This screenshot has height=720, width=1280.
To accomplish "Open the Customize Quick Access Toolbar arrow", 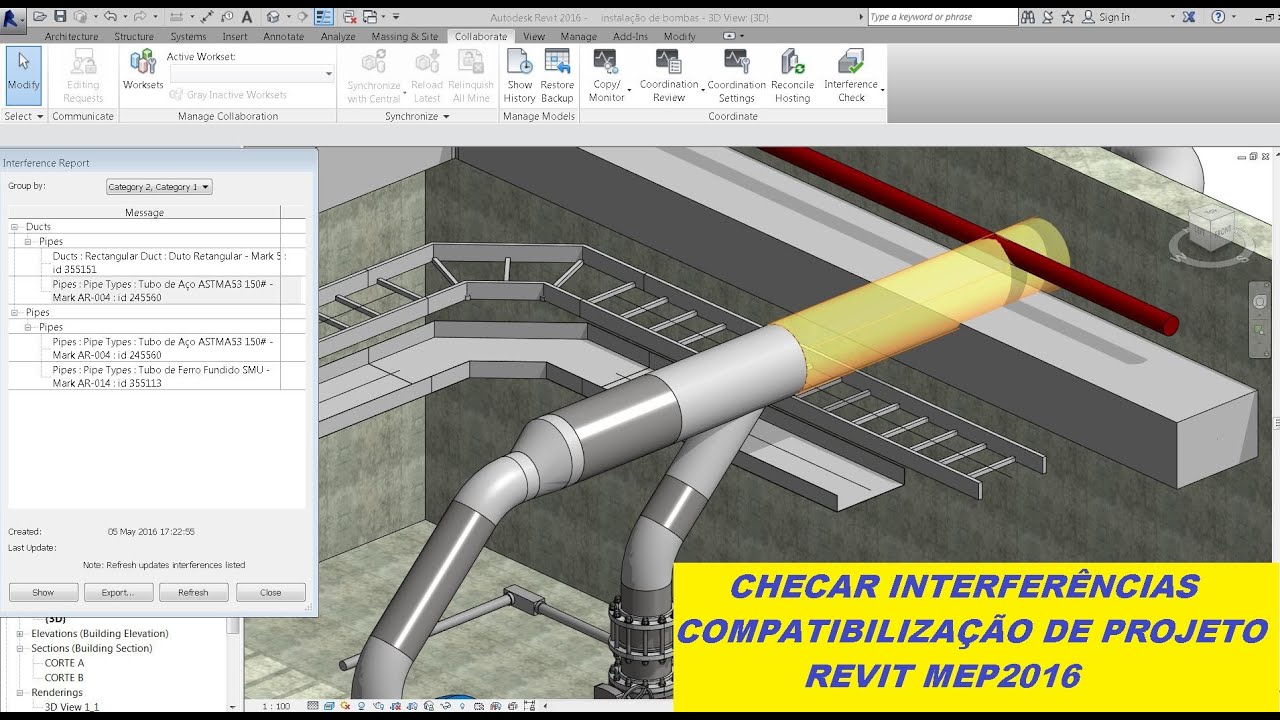I will pyautogui.click(x=396, y=16).
